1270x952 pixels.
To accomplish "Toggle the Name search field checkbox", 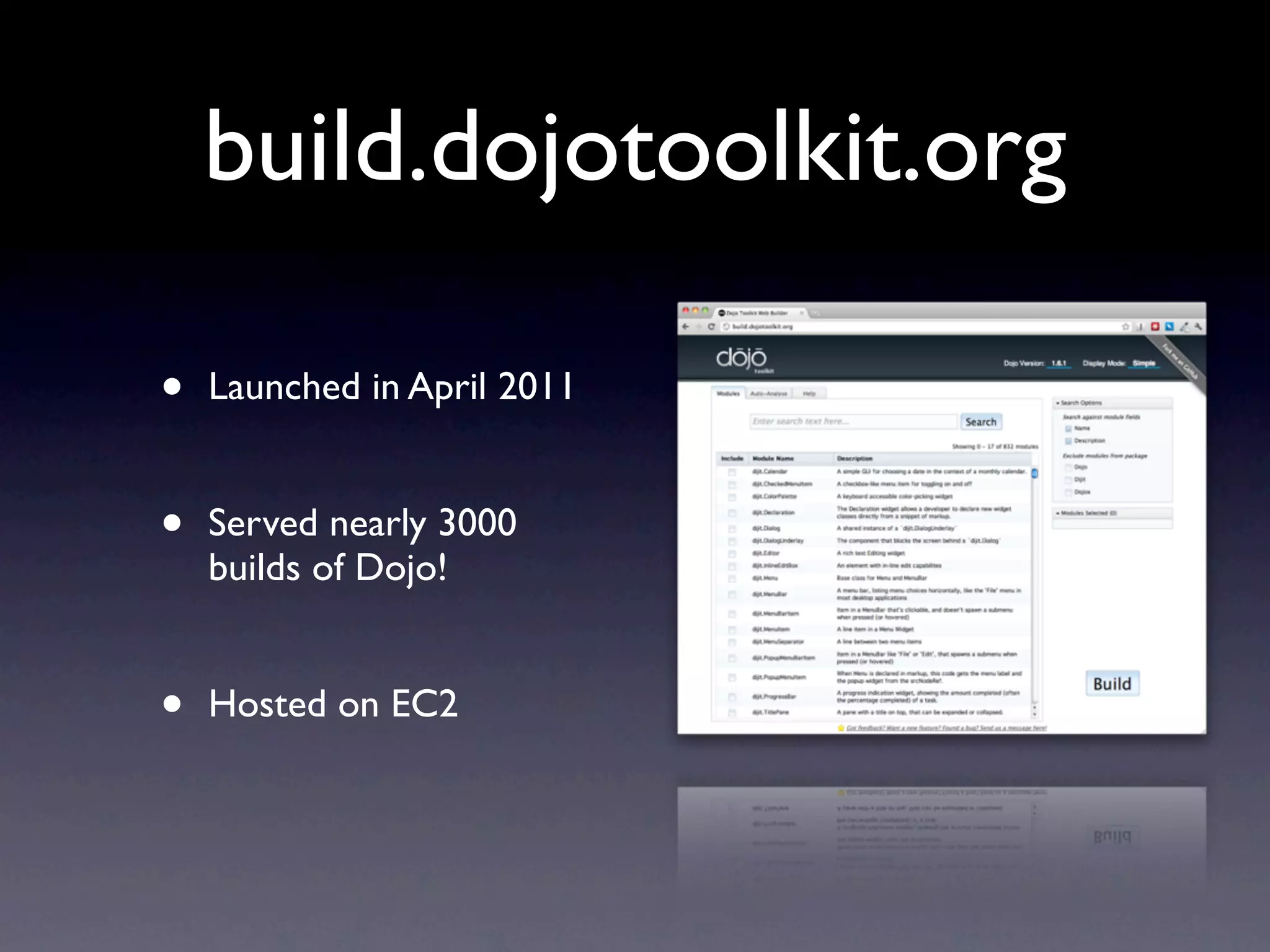I will pyautogui.click(x=1068, y=428).
